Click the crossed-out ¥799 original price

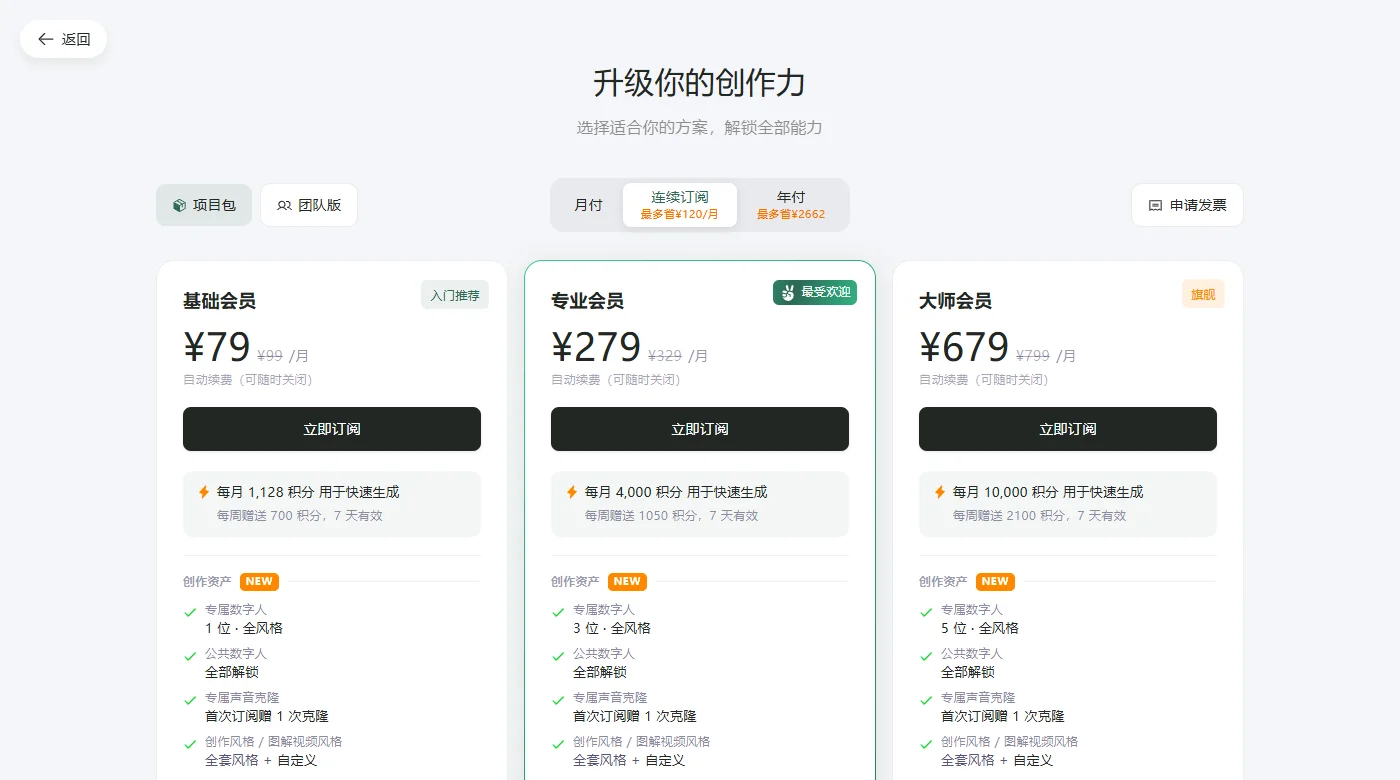1033,355
